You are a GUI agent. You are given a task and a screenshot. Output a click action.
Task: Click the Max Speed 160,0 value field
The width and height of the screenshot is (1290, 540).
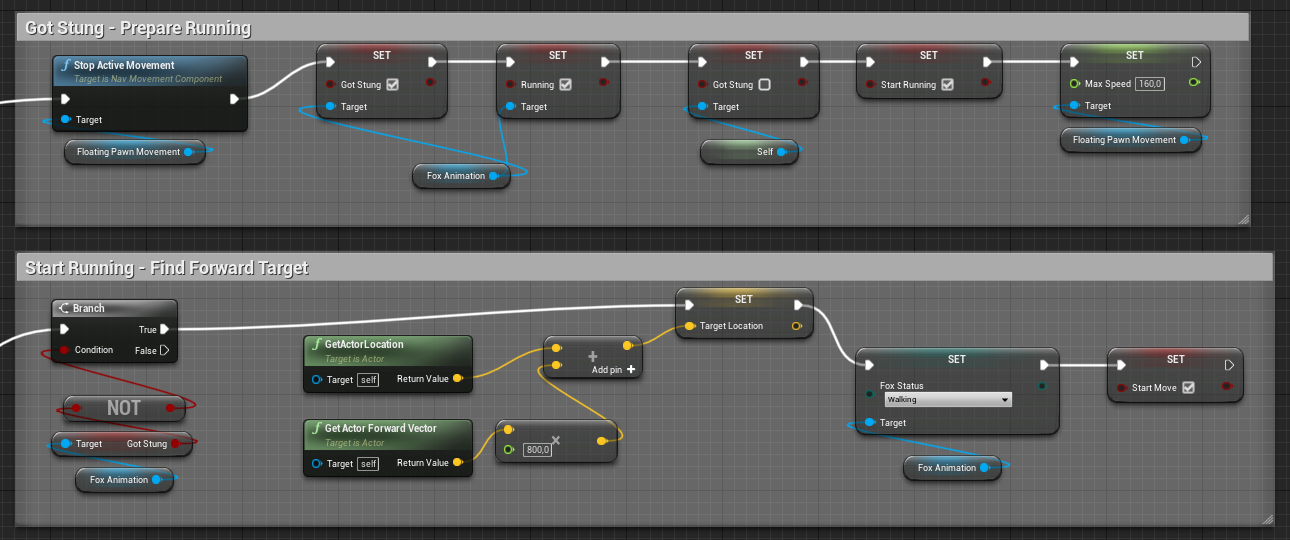pyautogui.click(x=1149, y=84)
